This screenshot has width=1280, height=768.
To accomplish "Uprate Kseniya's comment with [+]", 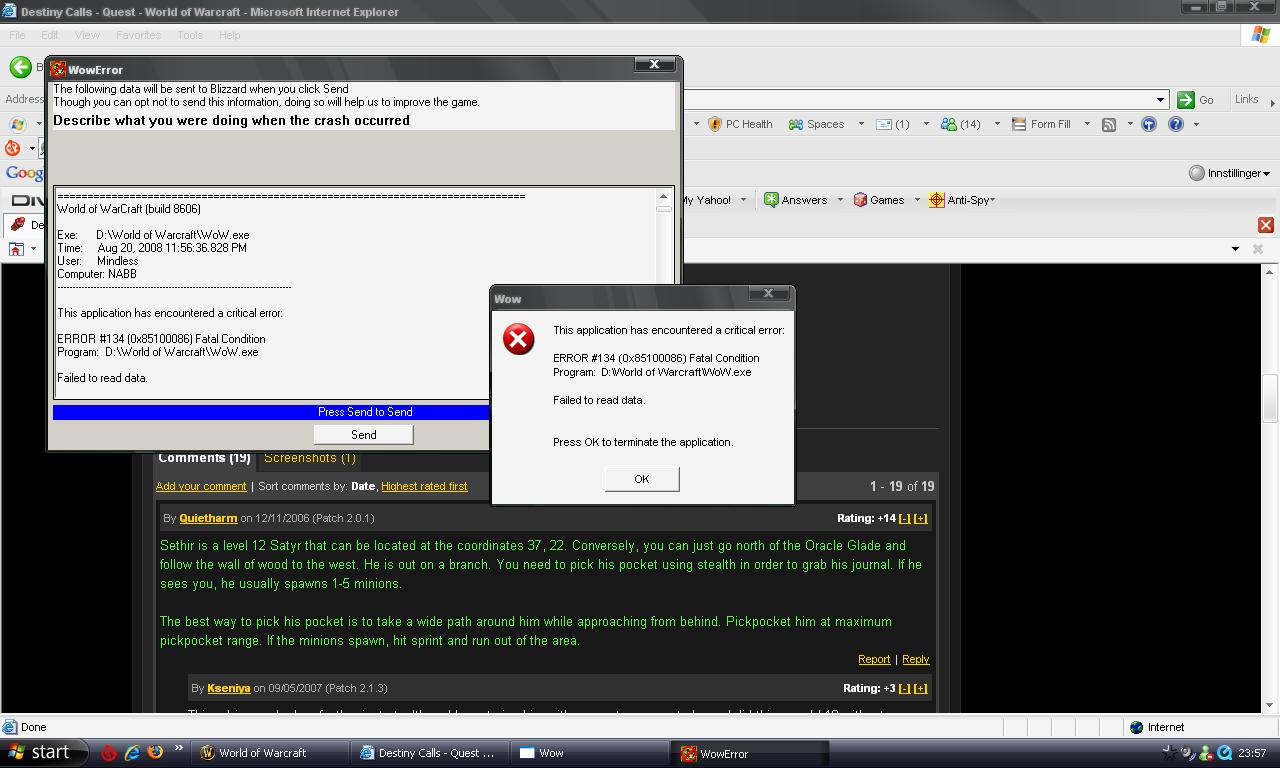I will (x=921, y=688).
